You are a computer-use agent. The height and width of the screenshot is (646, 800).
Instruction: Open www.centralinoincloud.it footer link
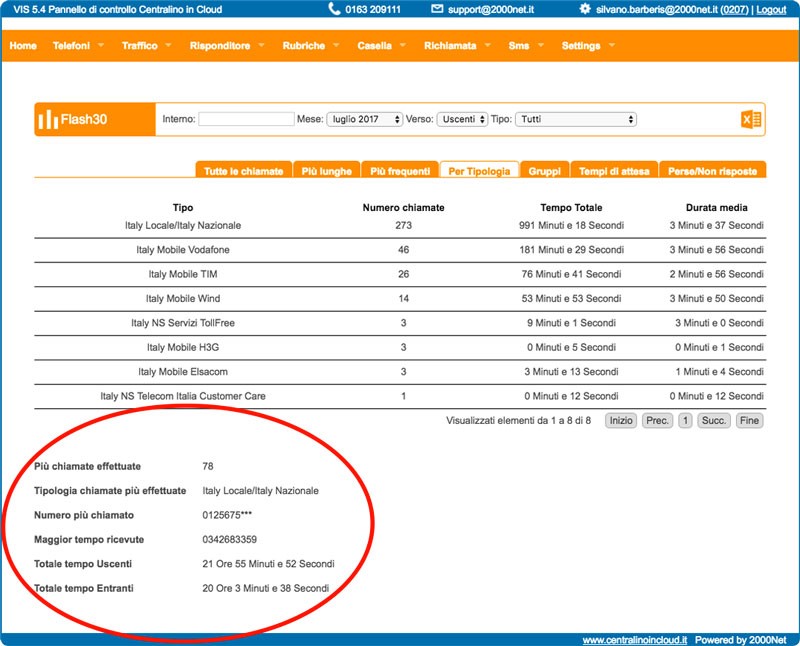(x=635, y=639)
